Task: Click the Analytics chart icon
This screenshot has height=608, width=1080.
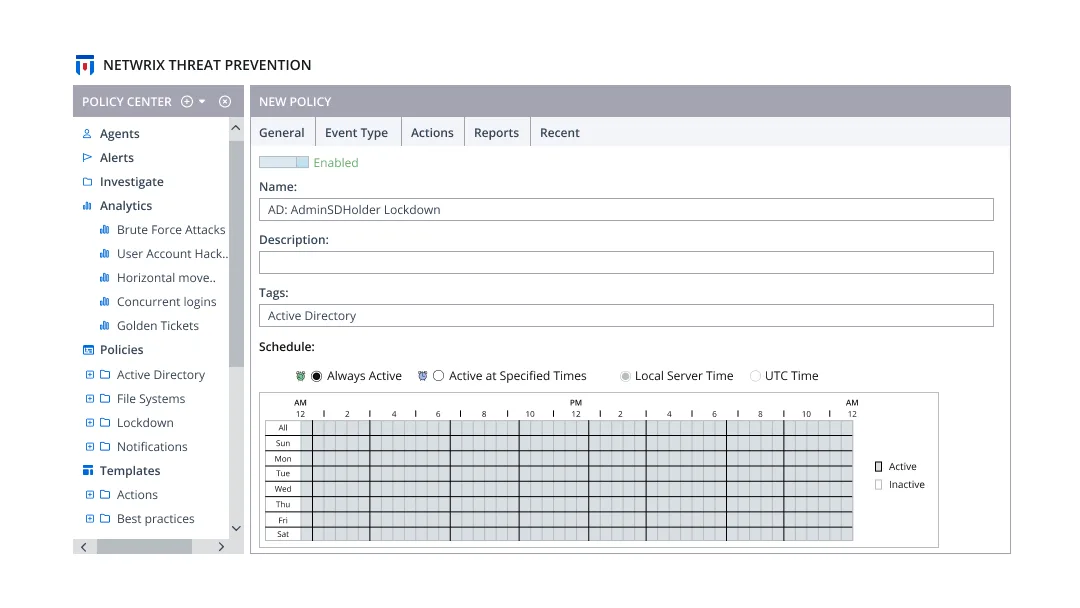Action: pyautogui.click(x=87, y=206)
